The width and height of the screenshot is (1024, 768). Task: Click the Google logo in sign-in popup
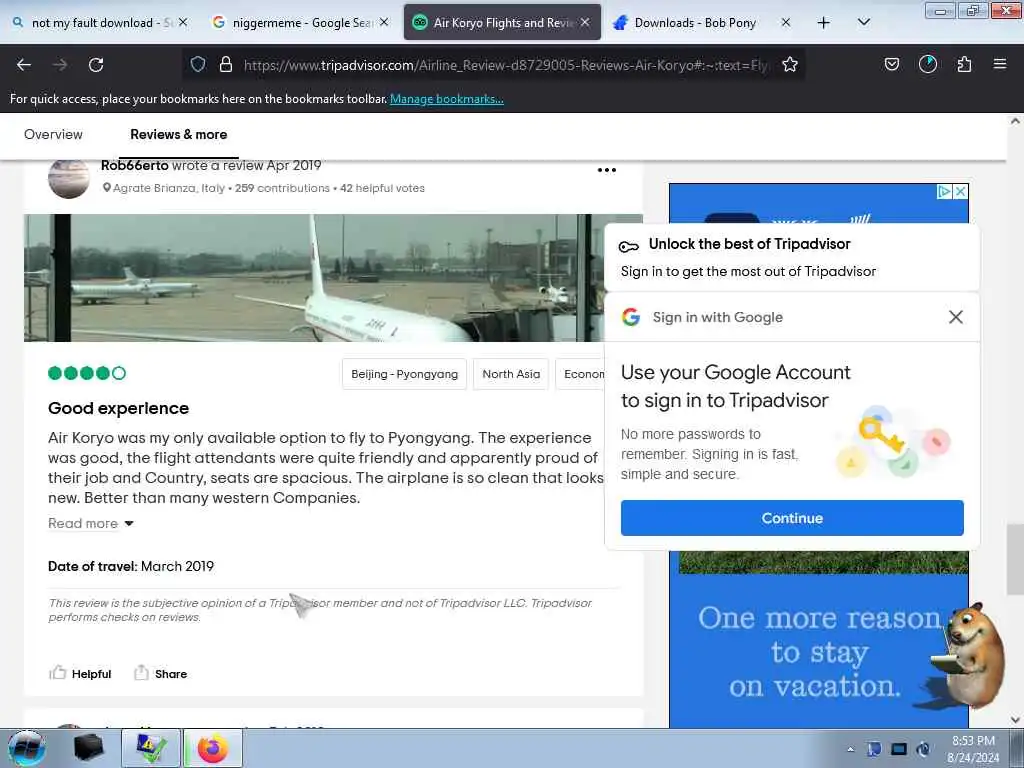pos(631,317)
